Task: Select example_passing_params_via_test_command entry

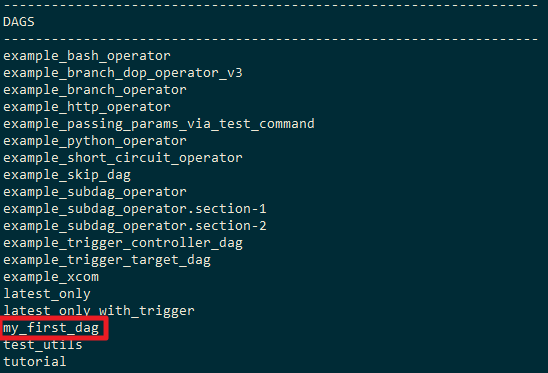Action: pyautogui.click(x=159, y=124)
